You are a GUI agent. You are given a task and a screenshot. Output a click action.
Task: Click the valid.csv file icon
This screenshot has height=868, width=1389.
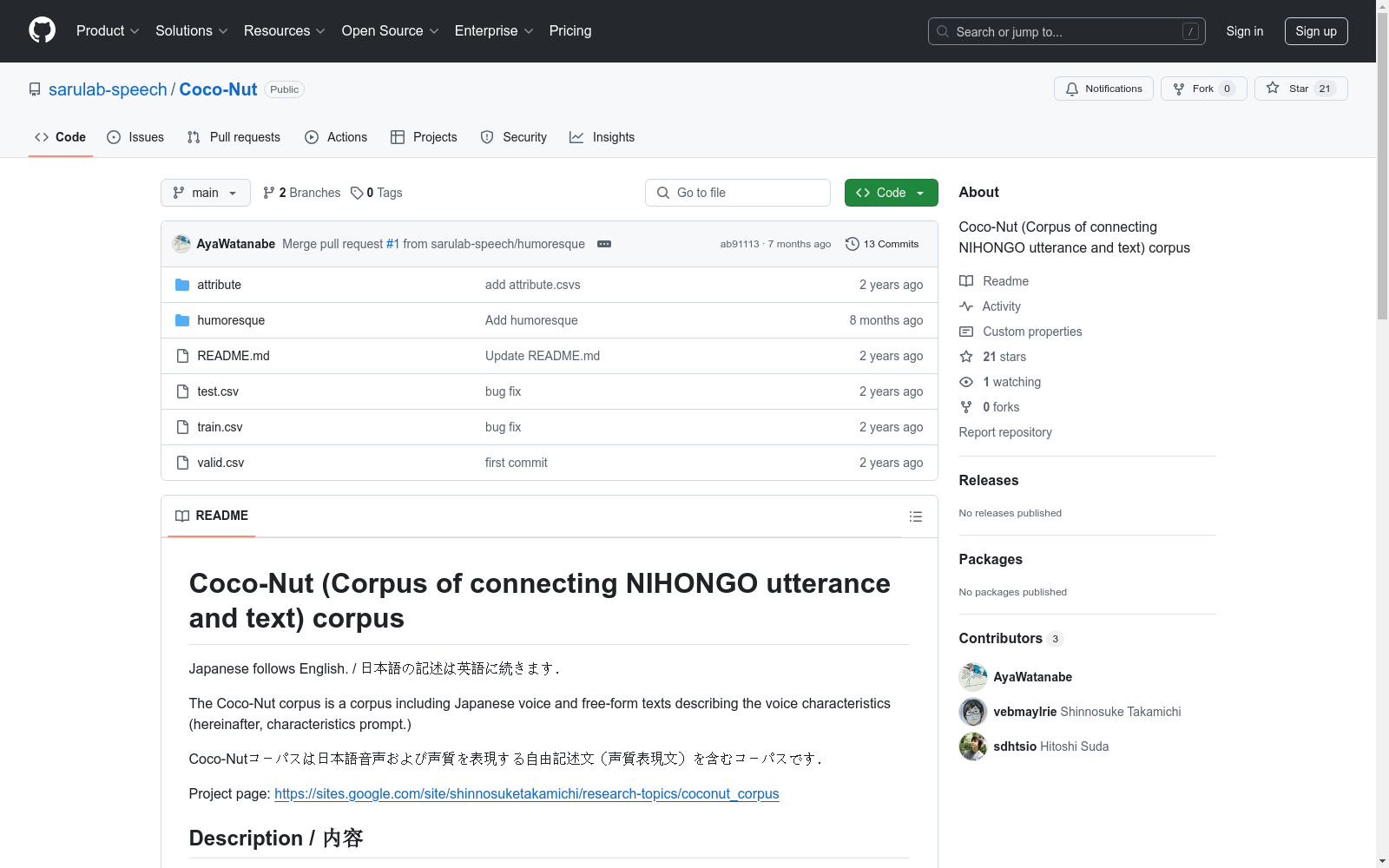[182, 463]
